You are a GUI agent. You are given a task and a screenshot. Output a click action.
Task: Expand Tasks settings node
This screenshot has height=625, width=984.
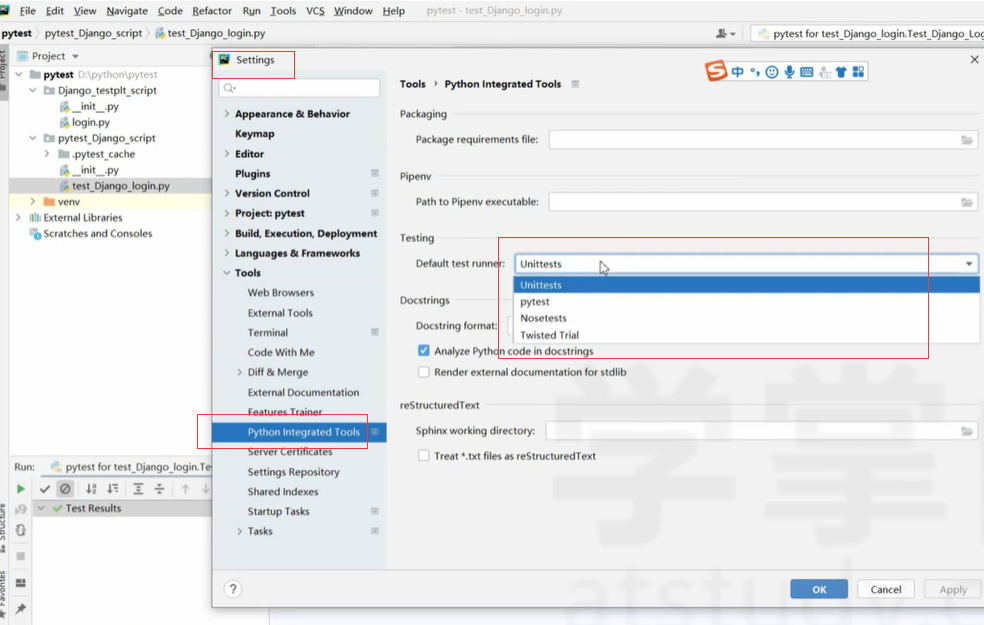point(239,531)
